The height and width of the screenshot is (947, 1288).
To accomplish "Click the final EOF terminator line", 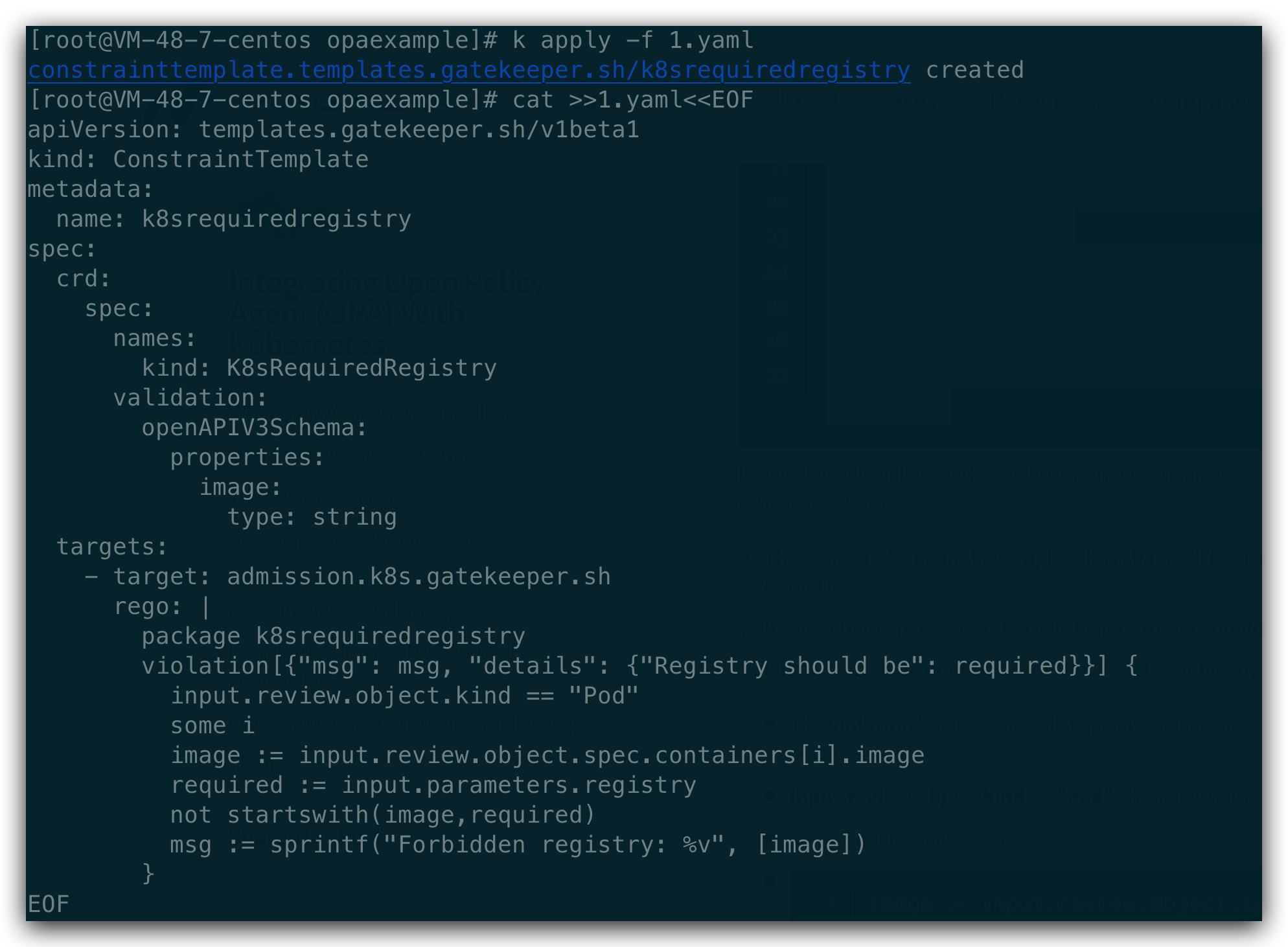I will [49, 904].
